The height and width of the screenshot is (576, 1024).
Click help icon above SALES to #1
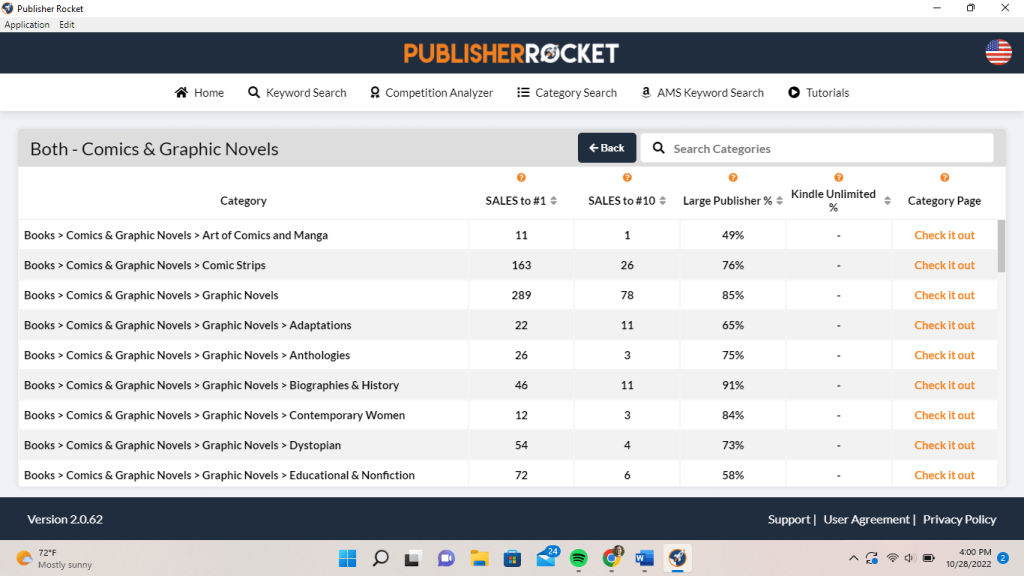click(521, 178)
